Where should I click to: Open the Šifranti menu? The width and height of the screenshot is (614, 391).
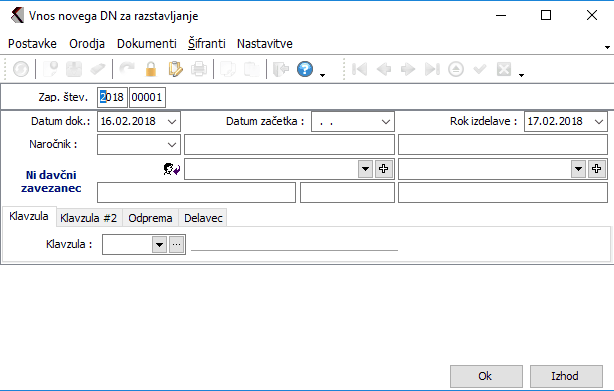(207, 43)
